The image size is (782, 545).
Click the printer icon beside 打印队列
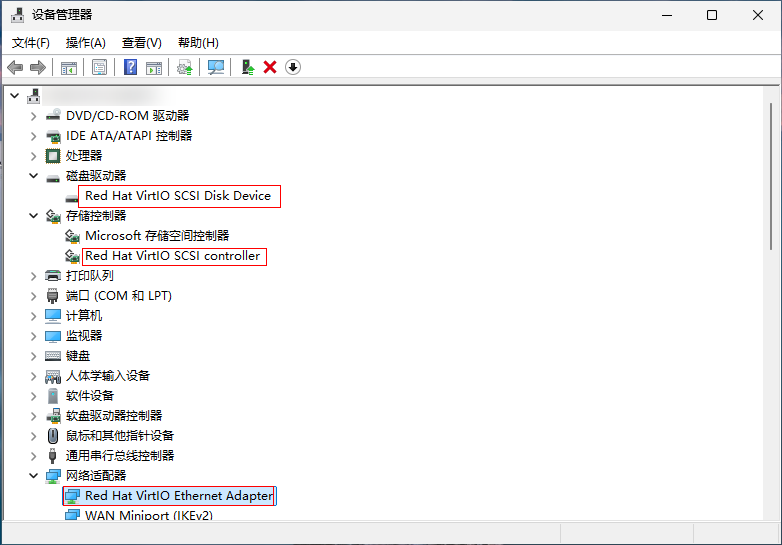53,276
